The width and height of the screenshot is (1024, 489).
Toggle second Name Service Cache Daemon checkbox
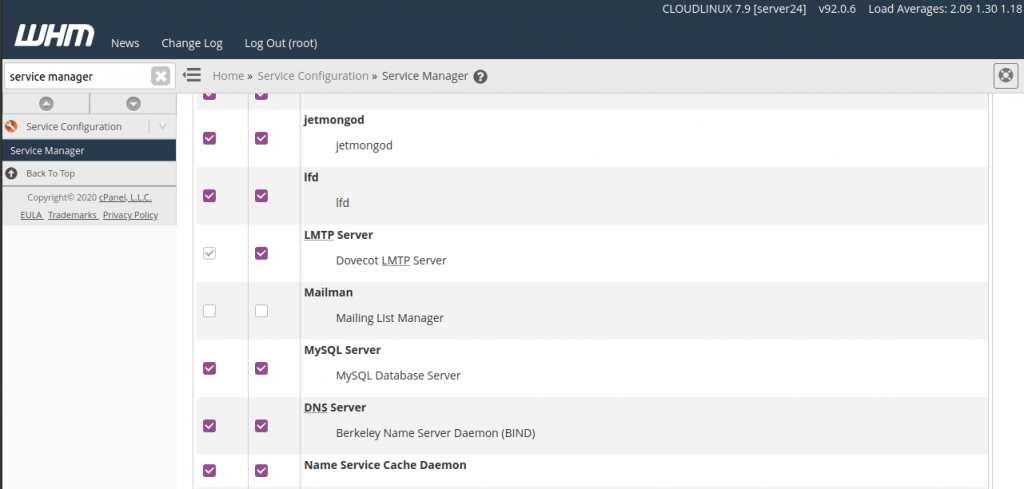(261, 470)
